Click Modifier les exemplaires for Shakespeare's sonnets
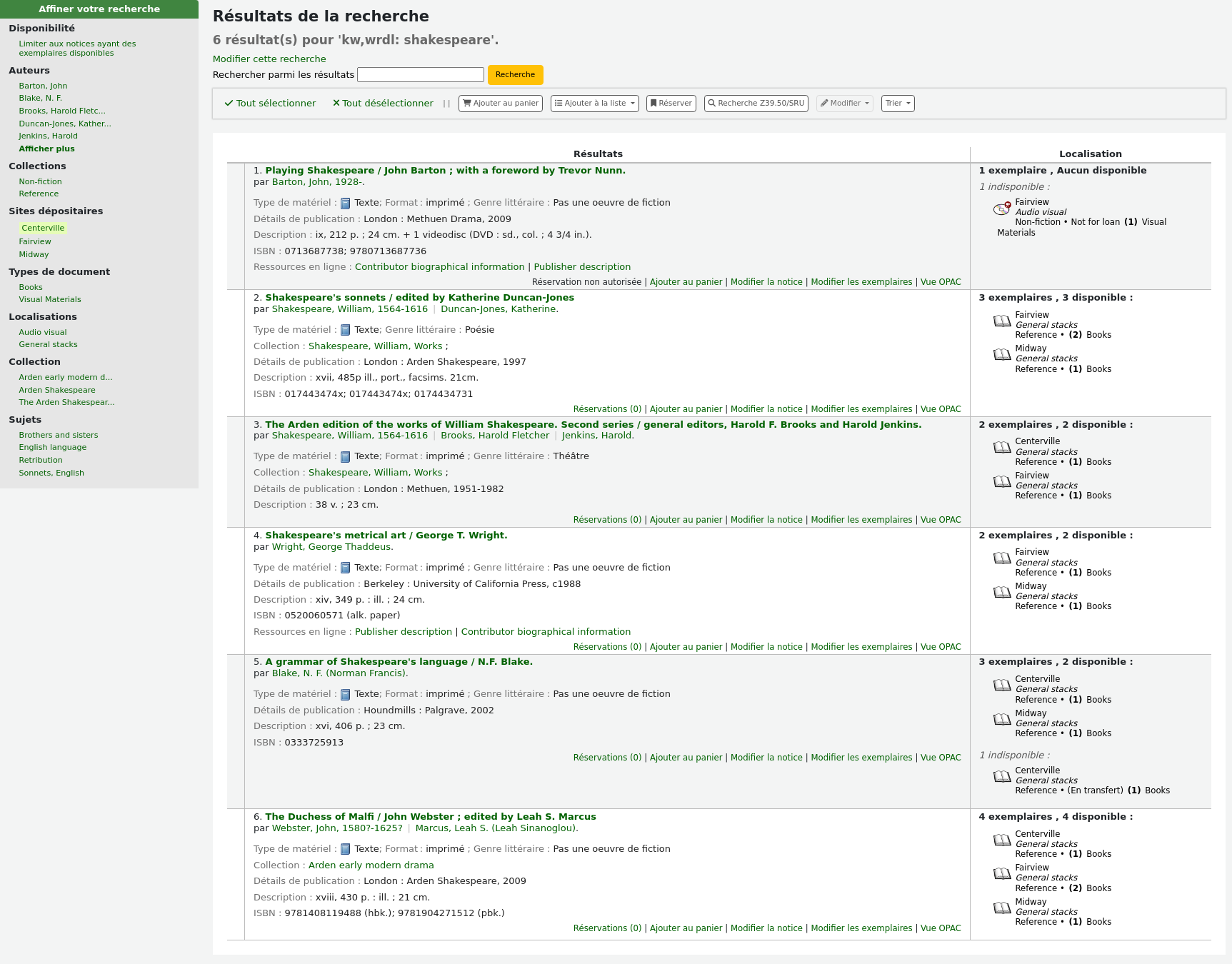 coord(861,409)
